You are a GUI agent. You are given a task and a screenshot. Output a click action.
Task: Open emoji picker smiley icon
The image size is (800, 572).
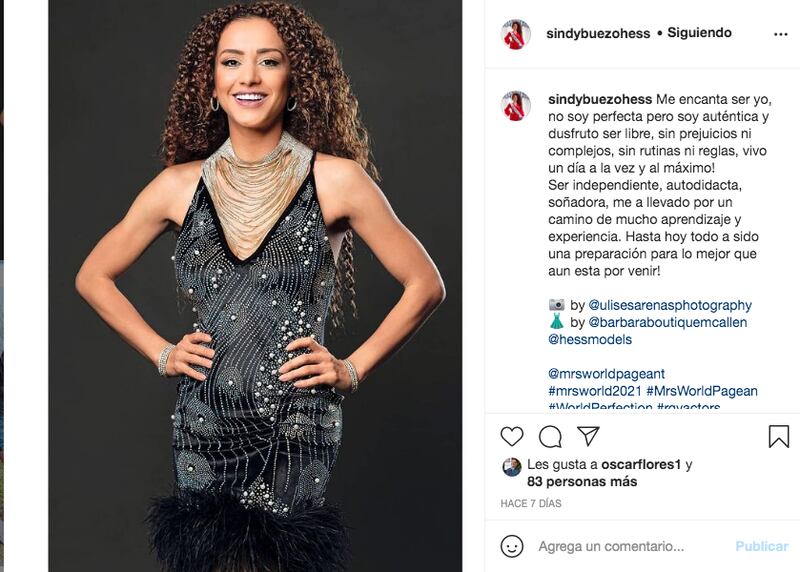pos(512,546)
